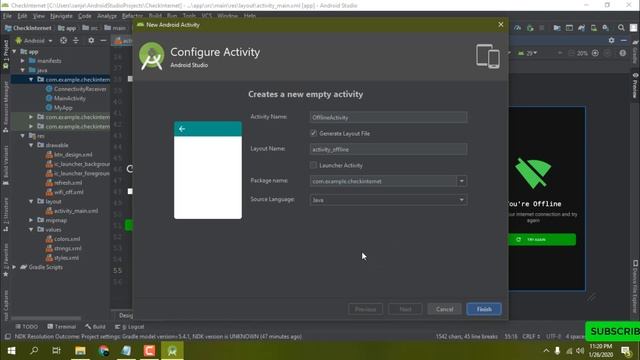640x360 pixels.
Task: Collapse the app module tree node
Action: (14, 51)
